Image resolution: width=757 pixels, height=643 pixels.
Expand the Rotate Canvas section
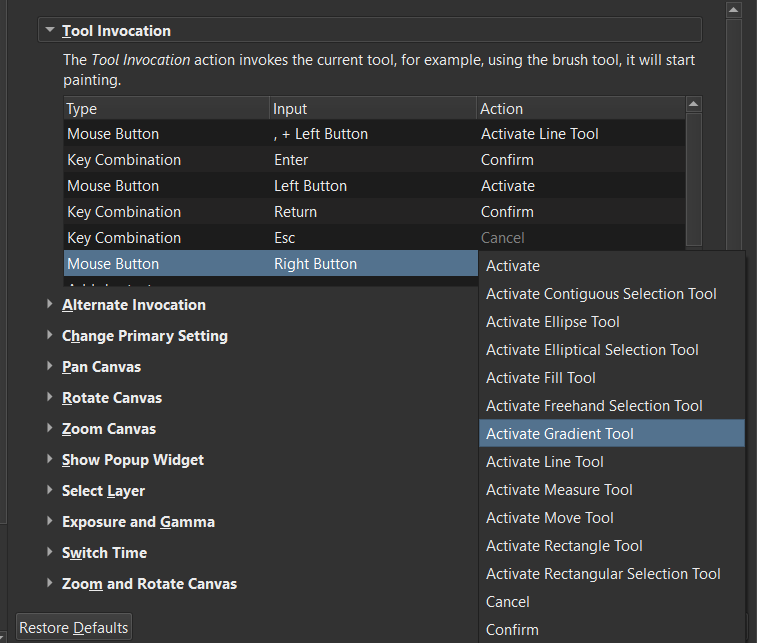coord(50,398)
